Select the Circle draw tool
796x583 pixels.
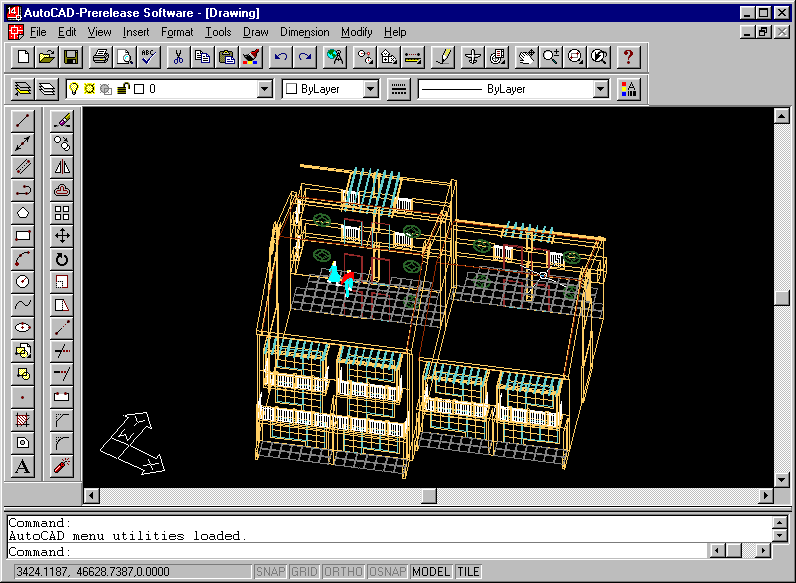click(x=22, y=282)
